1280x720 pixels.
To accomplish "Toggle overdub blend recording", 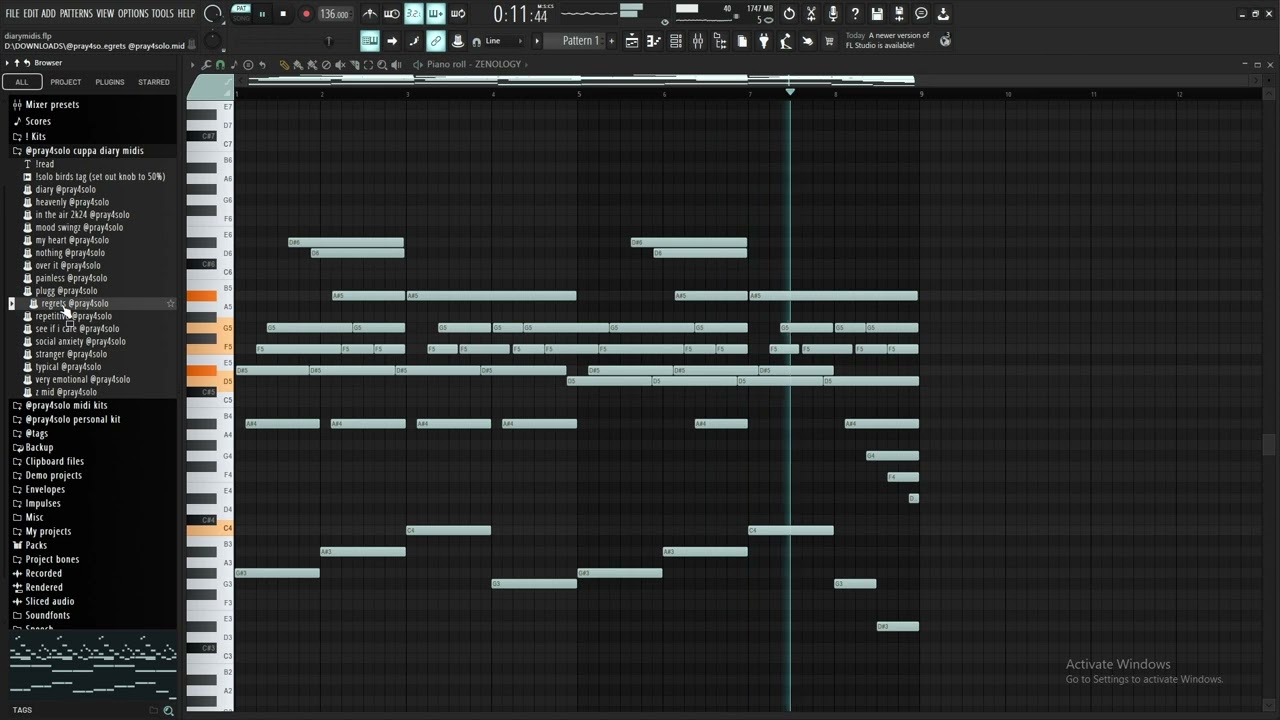I will click(x=436, y=14).
